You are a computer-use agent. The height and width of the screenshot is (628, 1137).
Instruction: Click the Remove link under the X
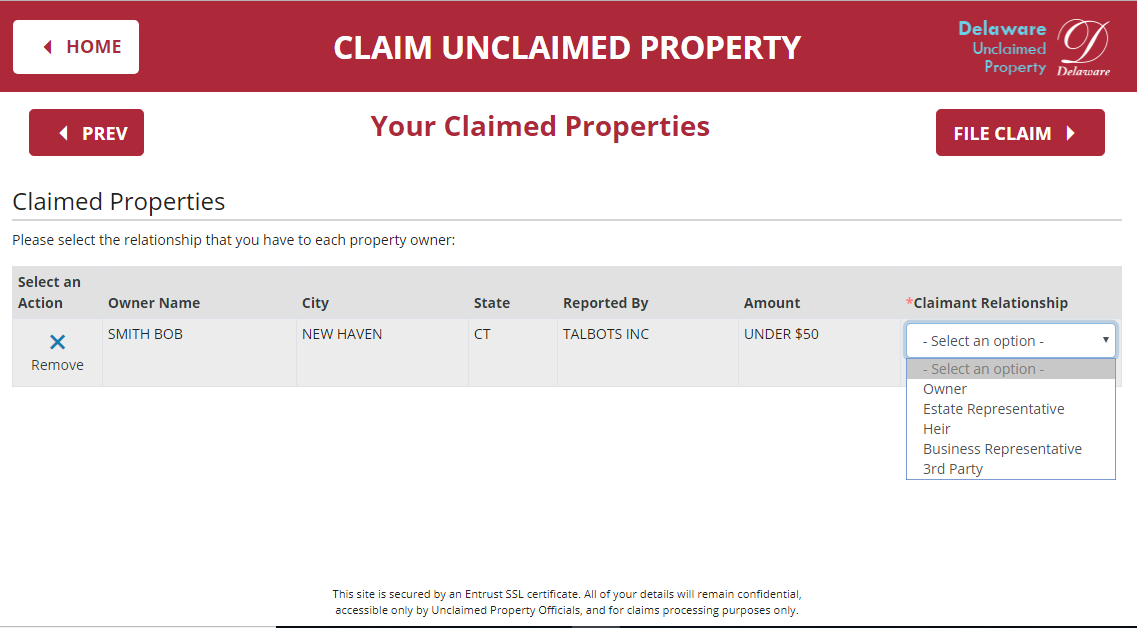click(57, 365)
